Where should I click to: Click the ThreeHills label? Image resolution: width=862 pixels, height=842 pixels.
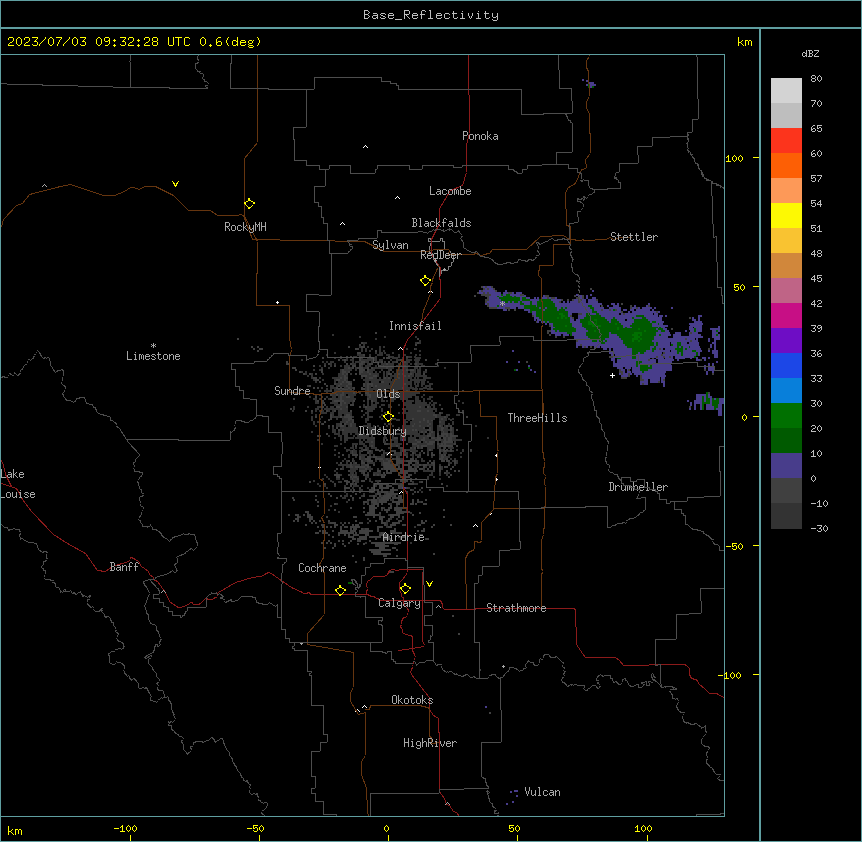pyautogui.click(x=537, y=418)
